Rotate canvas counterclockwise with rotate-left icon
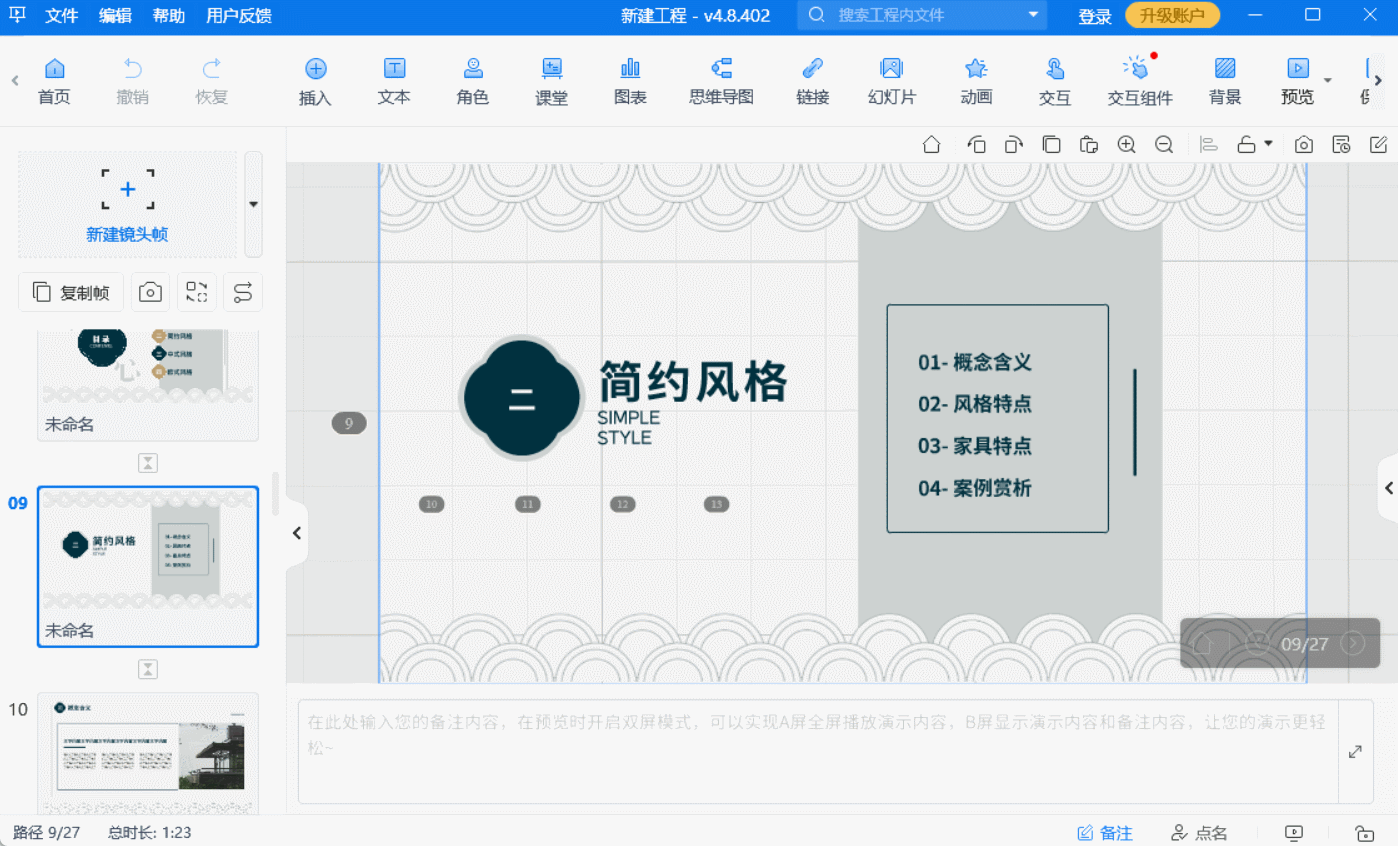The image size is (1398, 846). (976, 145)
